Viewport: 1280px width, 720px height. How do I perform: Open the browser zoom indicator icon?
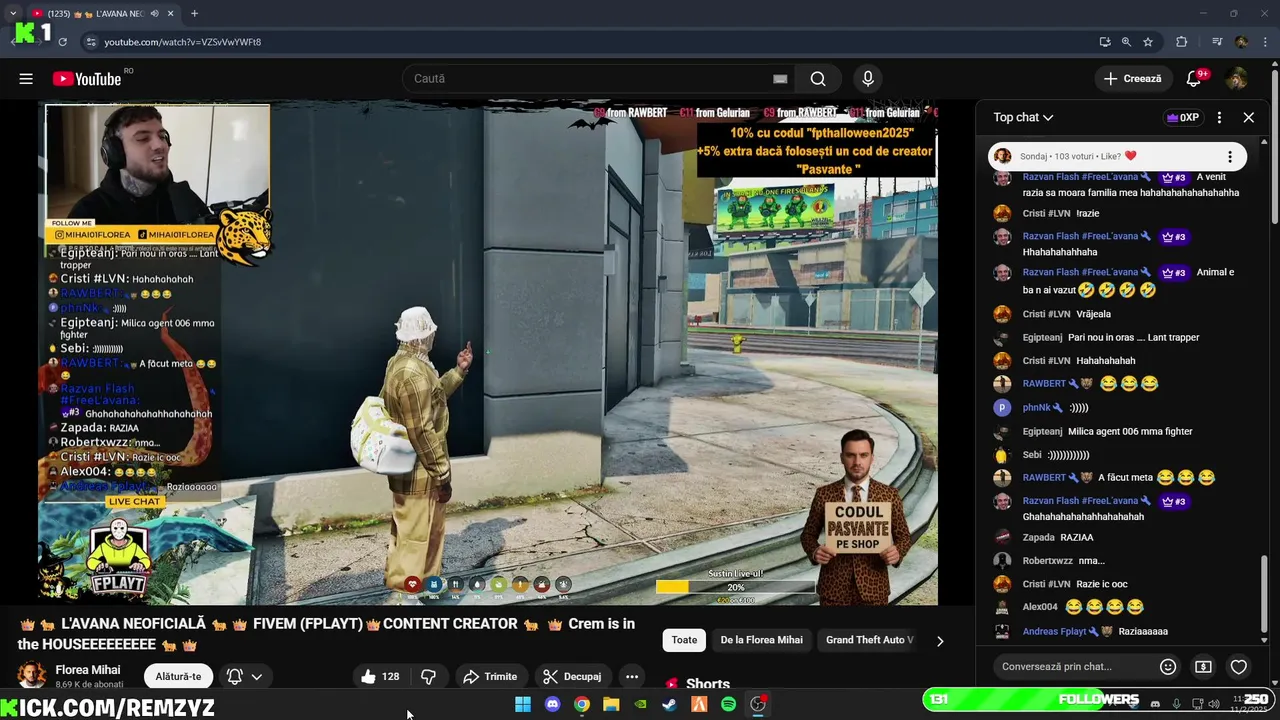(1126, 42)
